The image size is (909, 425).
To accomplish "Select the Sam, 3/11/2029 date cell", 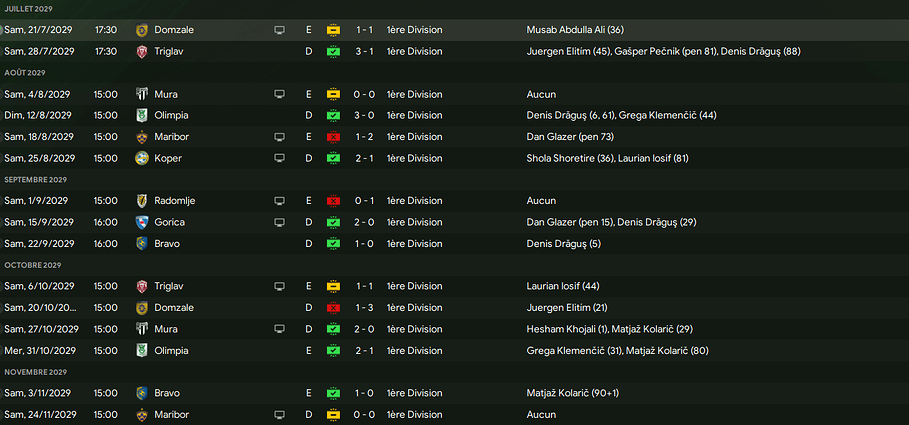I will pos(37,393).
